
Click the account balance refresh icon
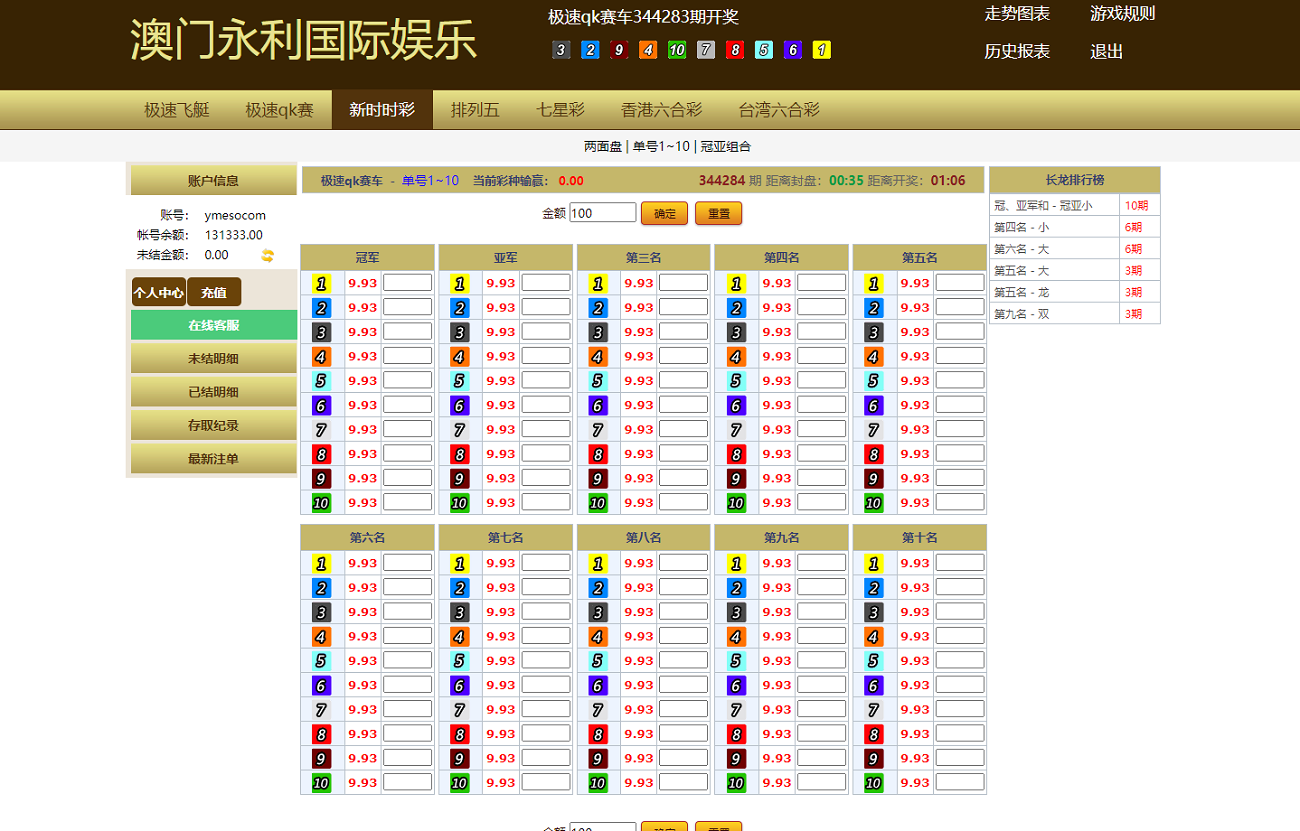pos(267,255)
